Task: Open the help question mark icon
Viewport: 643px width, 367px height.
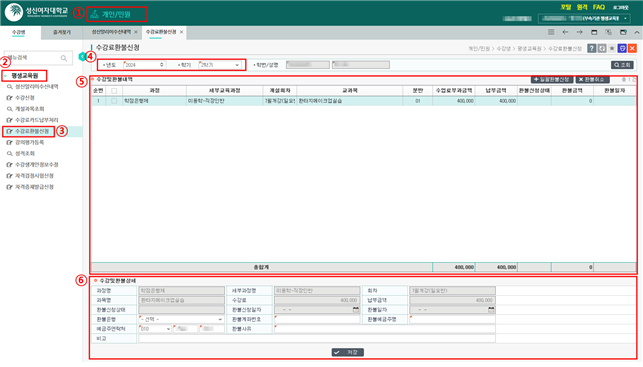Action: click(x=591, y=48)
